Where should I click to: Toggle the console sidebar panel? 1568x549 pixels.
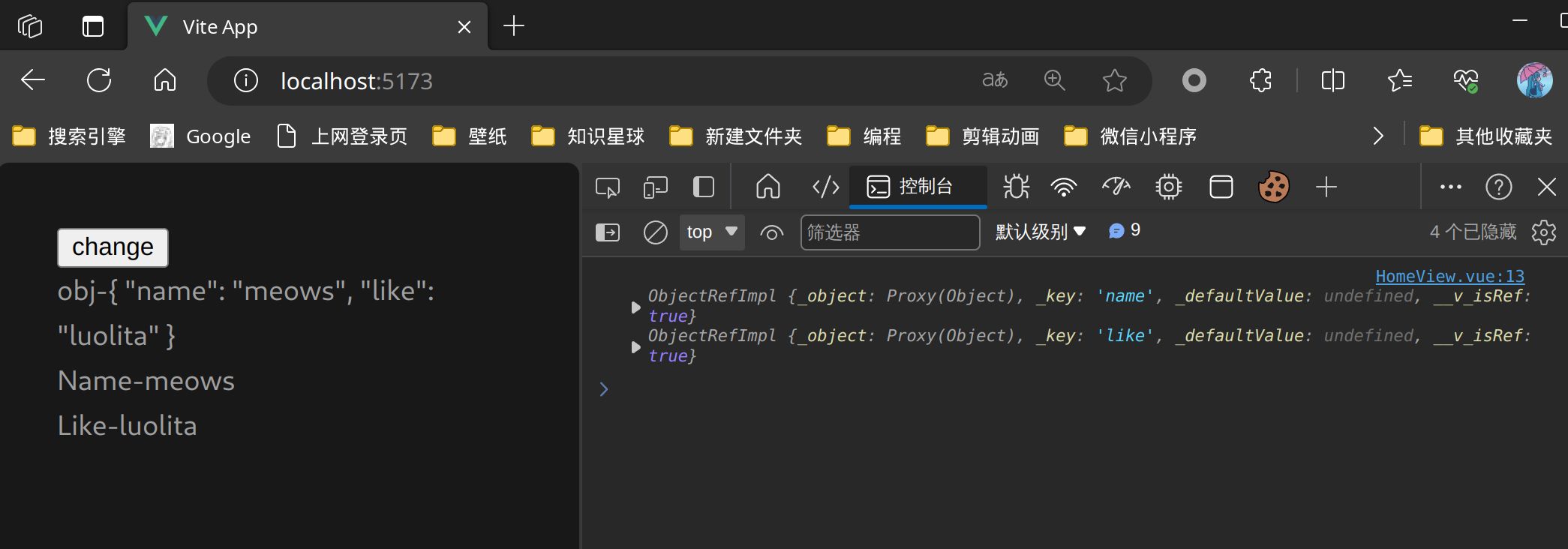(x=607, y=232)
